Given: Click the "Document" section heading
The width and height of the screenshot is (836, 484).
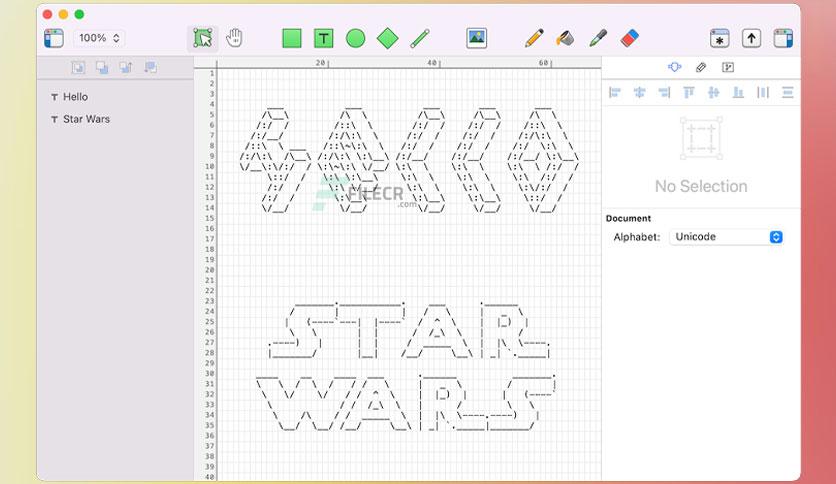Looking at the screenshot, I should coord(628,219).
